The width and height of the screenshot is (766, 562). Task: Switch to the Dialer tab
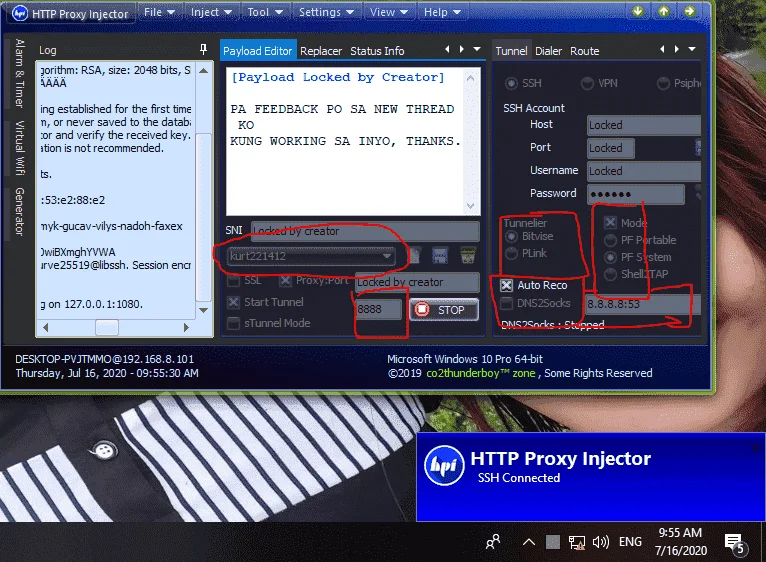click(549, 51)
